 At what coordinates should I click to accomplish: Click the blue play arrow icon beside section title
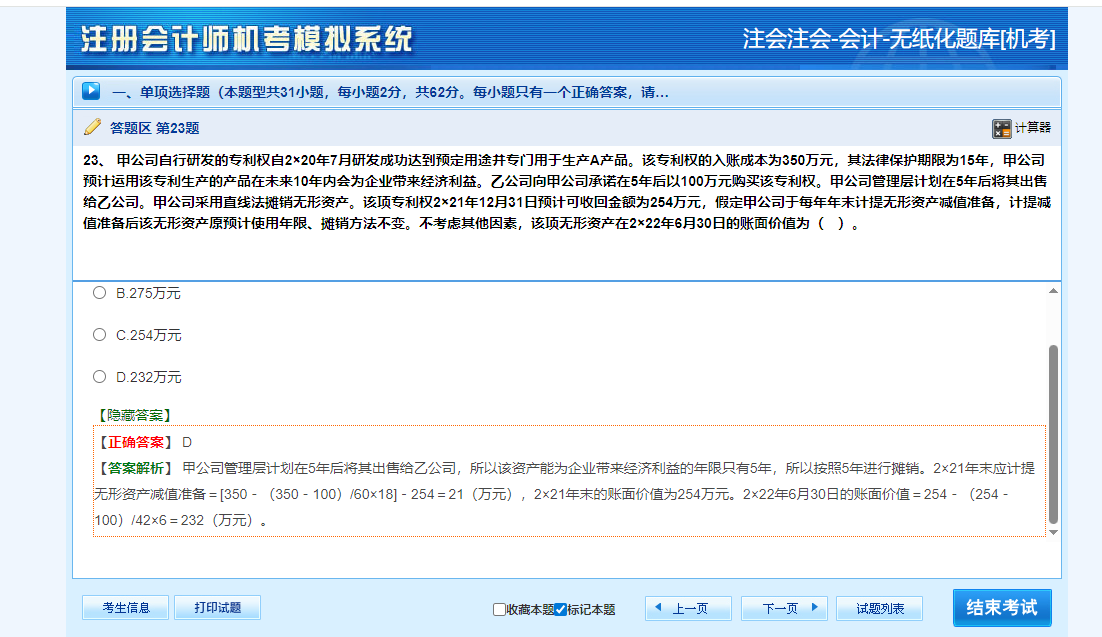[x=91, y=91]
